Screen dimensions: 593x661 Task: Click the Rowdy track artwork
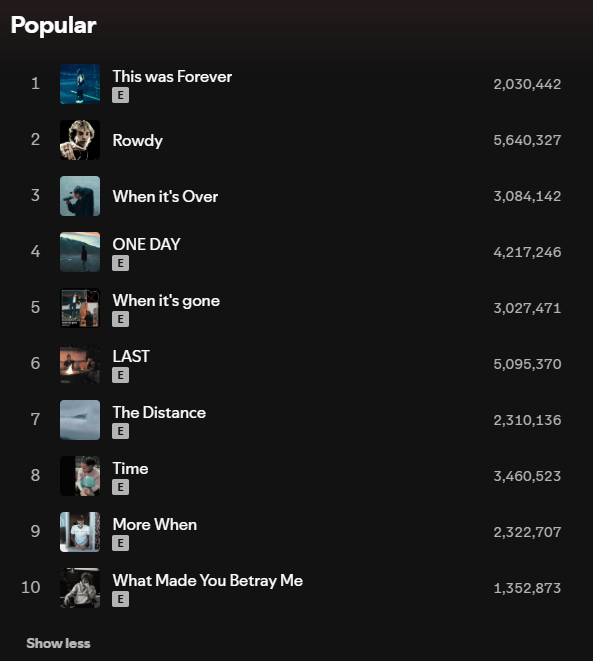80,140
